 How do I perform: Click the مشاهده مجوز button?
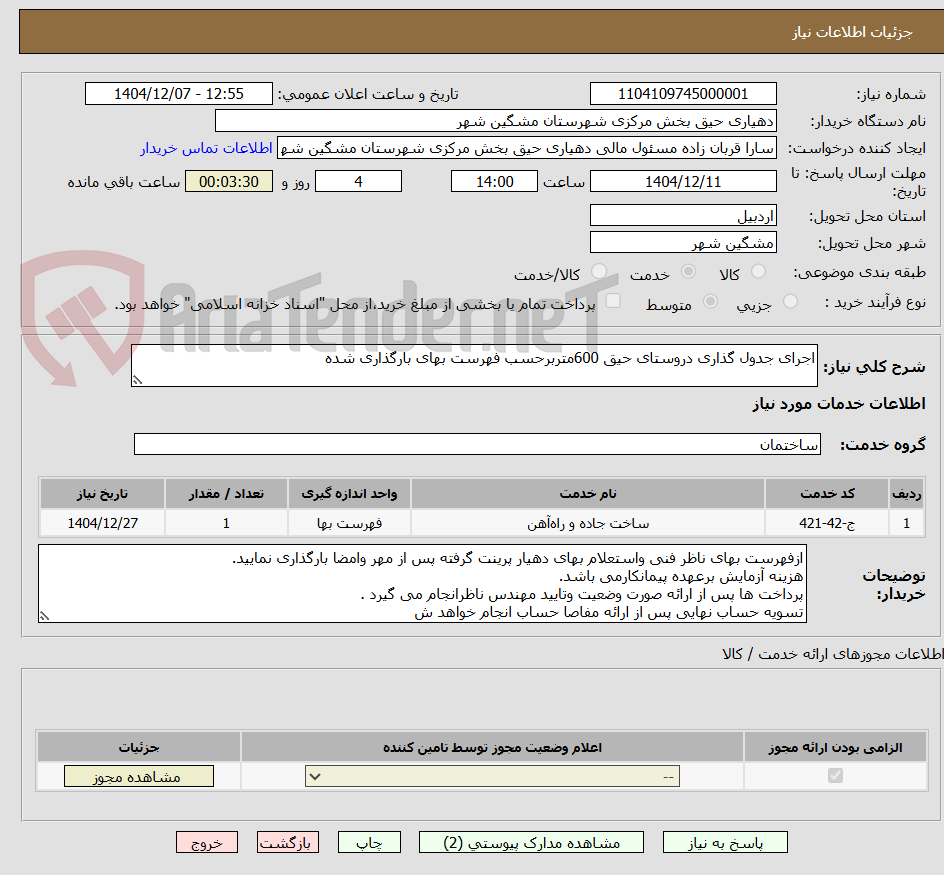(x=138, y=776)
